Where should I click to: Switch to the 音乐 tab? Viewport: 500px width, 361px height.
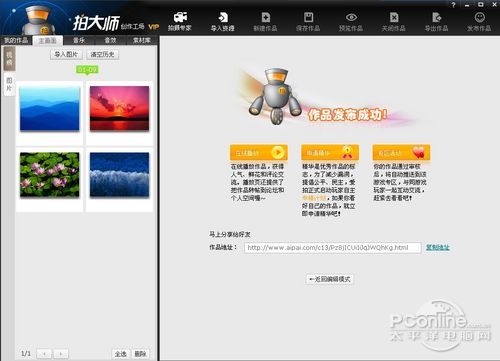(x=79, y=40)
